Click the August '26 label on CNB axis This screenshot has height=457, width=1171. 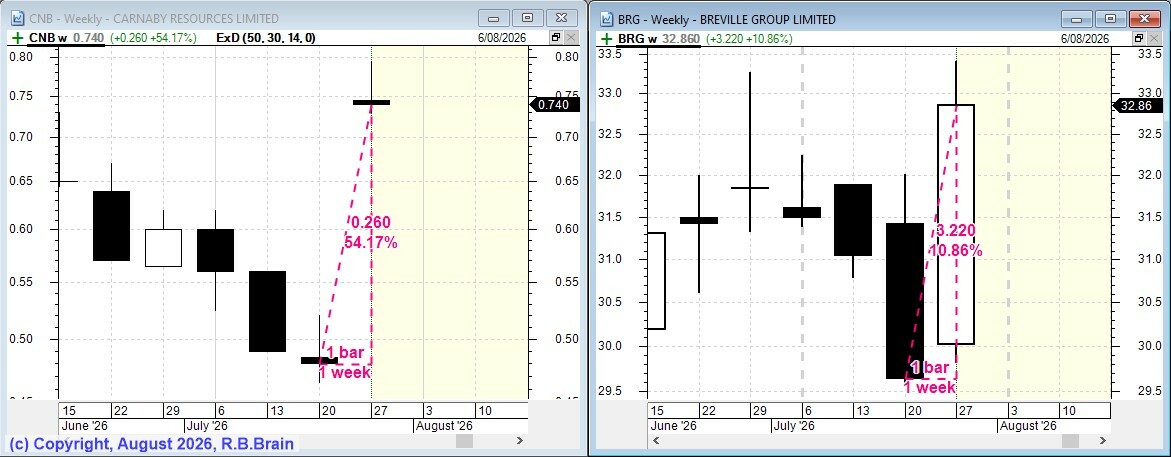tap(443, 426)
